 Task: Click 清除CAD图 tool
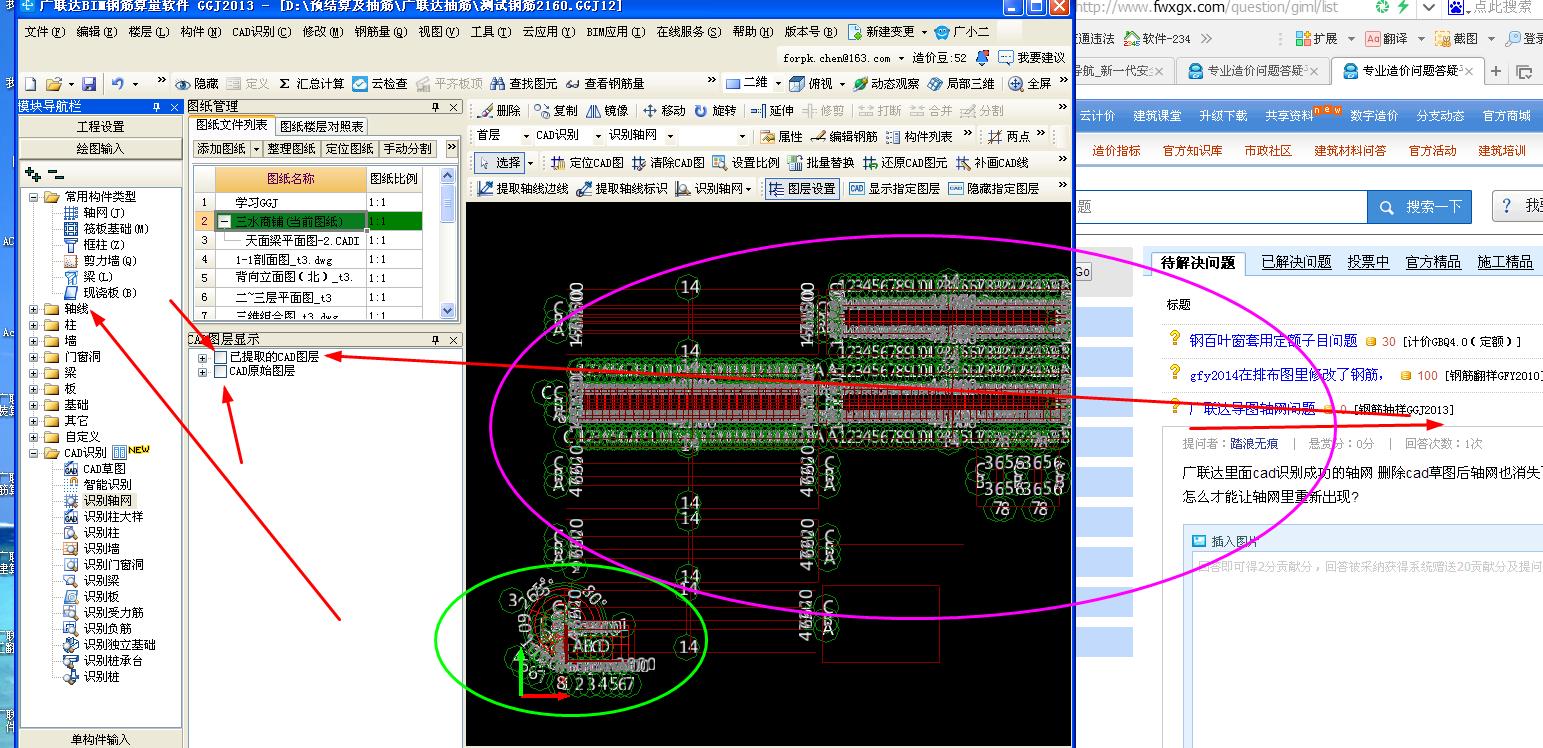[668, 163]
